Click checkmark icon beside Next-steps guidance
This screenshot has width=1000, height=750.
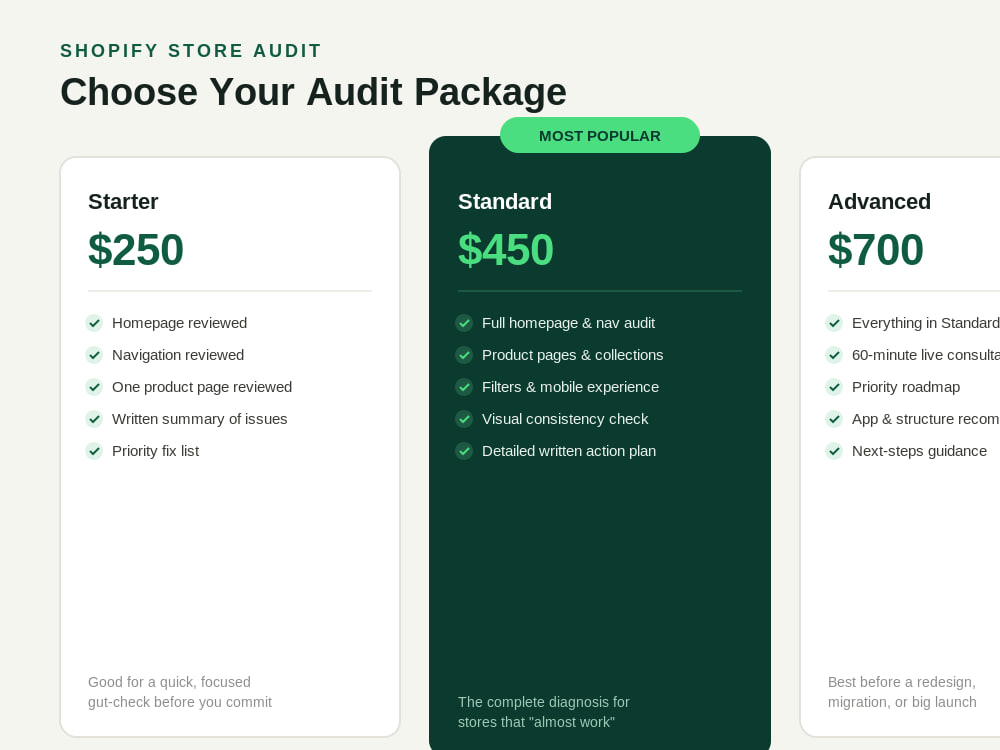point(834,451)
